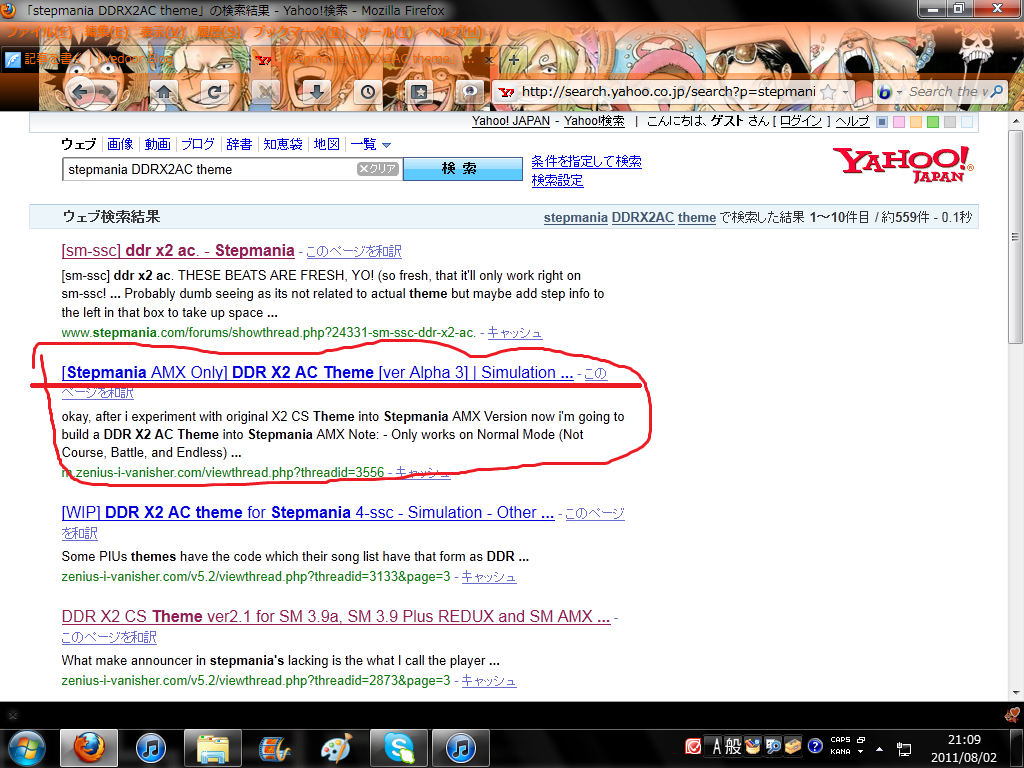Clear the query with ×クリア button

pyautogui.click(x=377, y=169)
